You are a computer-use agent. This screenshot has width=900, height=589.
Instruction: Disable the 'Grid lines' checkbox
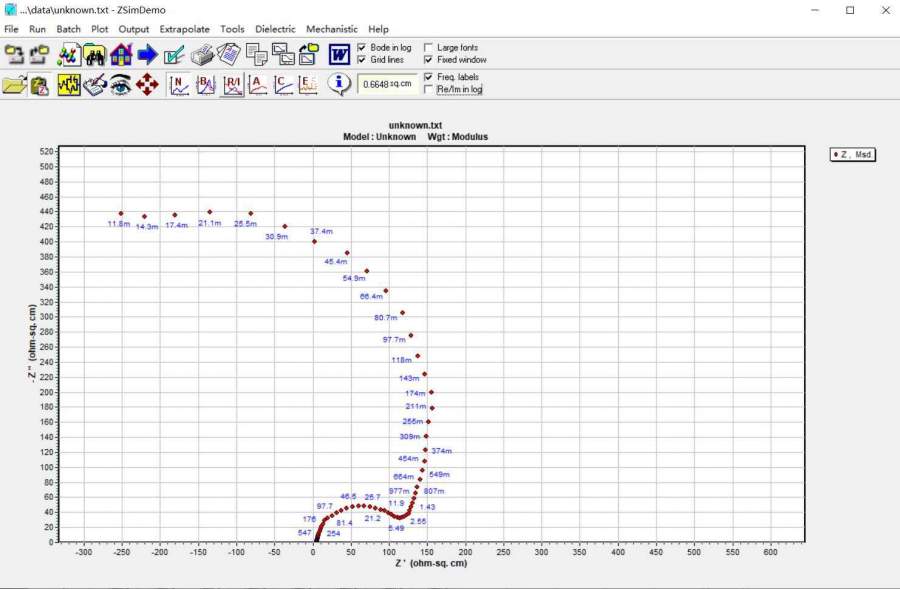(x=362, y=60)
